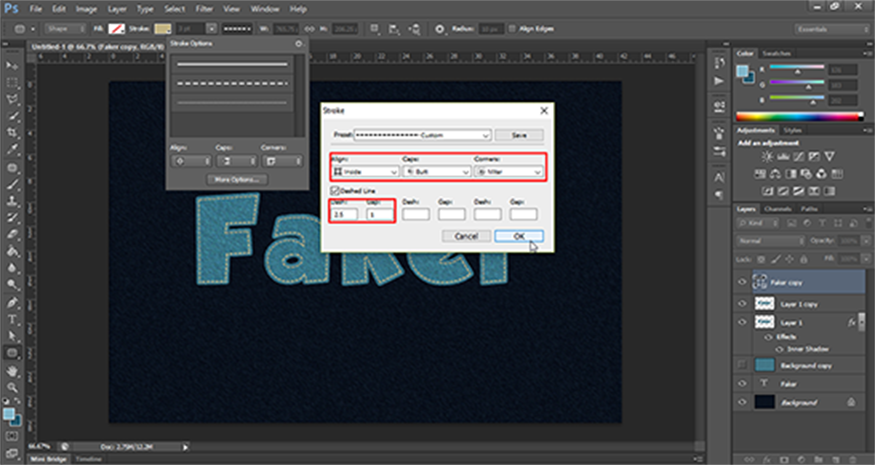This screenshot has height=465, width=875.
Task: Hide the Faker copy layer
Action: click(741, 283)
